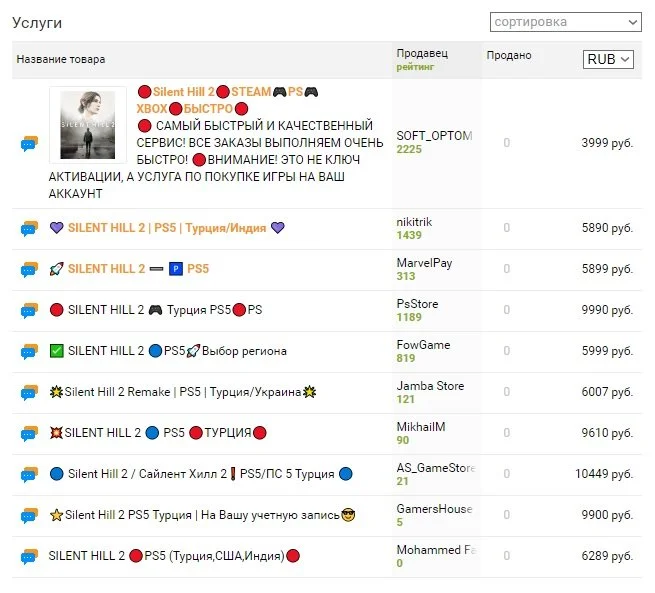655x593 pixels.
Task: Click seller name PsStore
Action: click(x=417, y=304)
